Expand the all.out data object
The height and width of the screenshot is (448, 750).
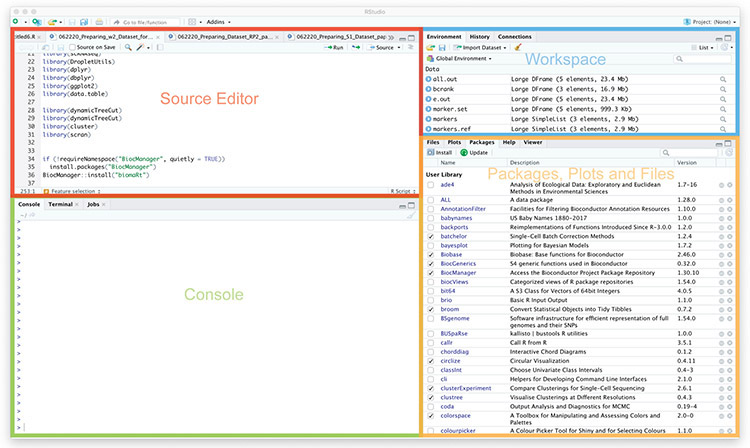pos(429,79)
